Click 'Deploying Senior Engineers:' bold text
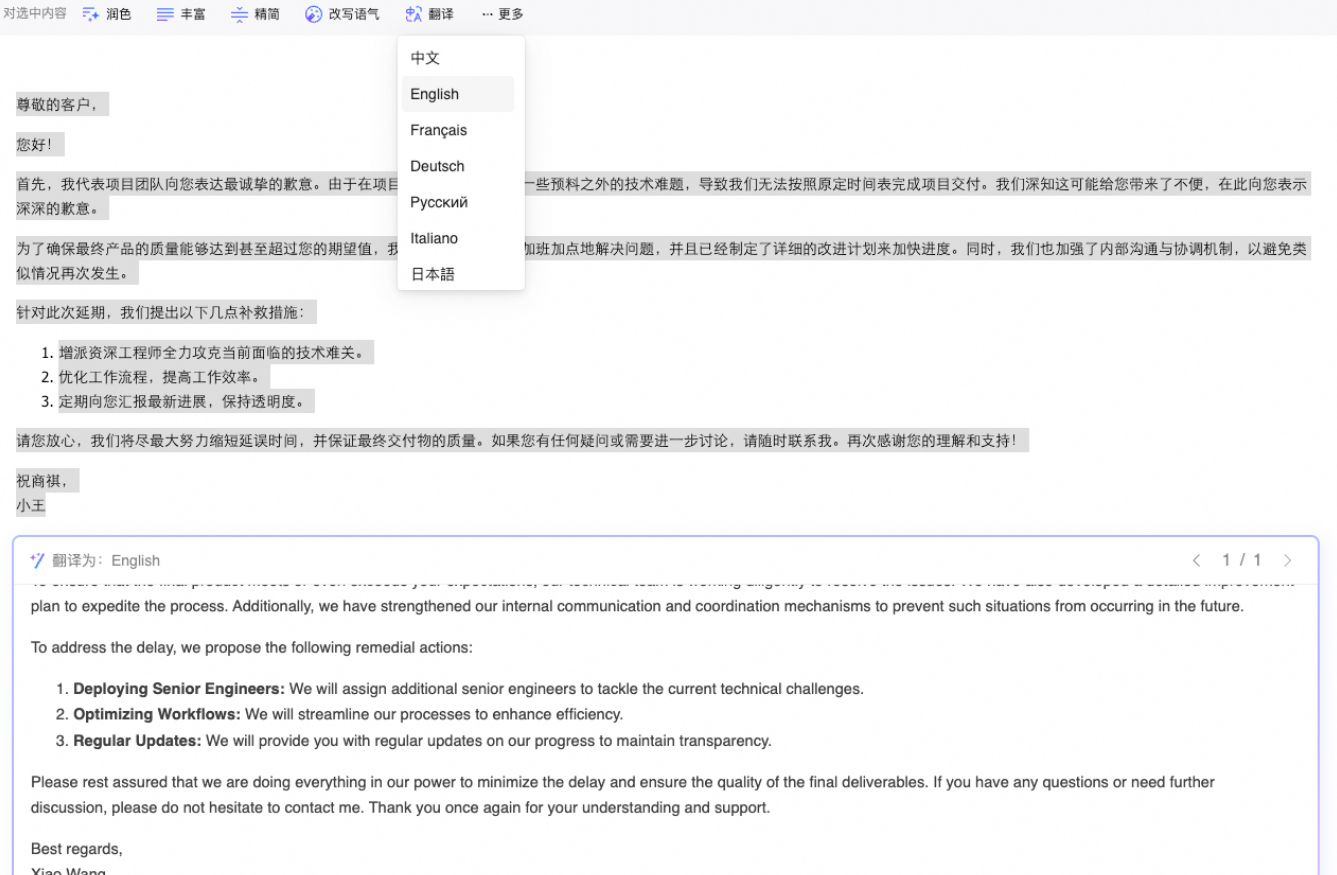This screenshot has width=1337, height=875. pyautogui.click(x=179, y=689)
